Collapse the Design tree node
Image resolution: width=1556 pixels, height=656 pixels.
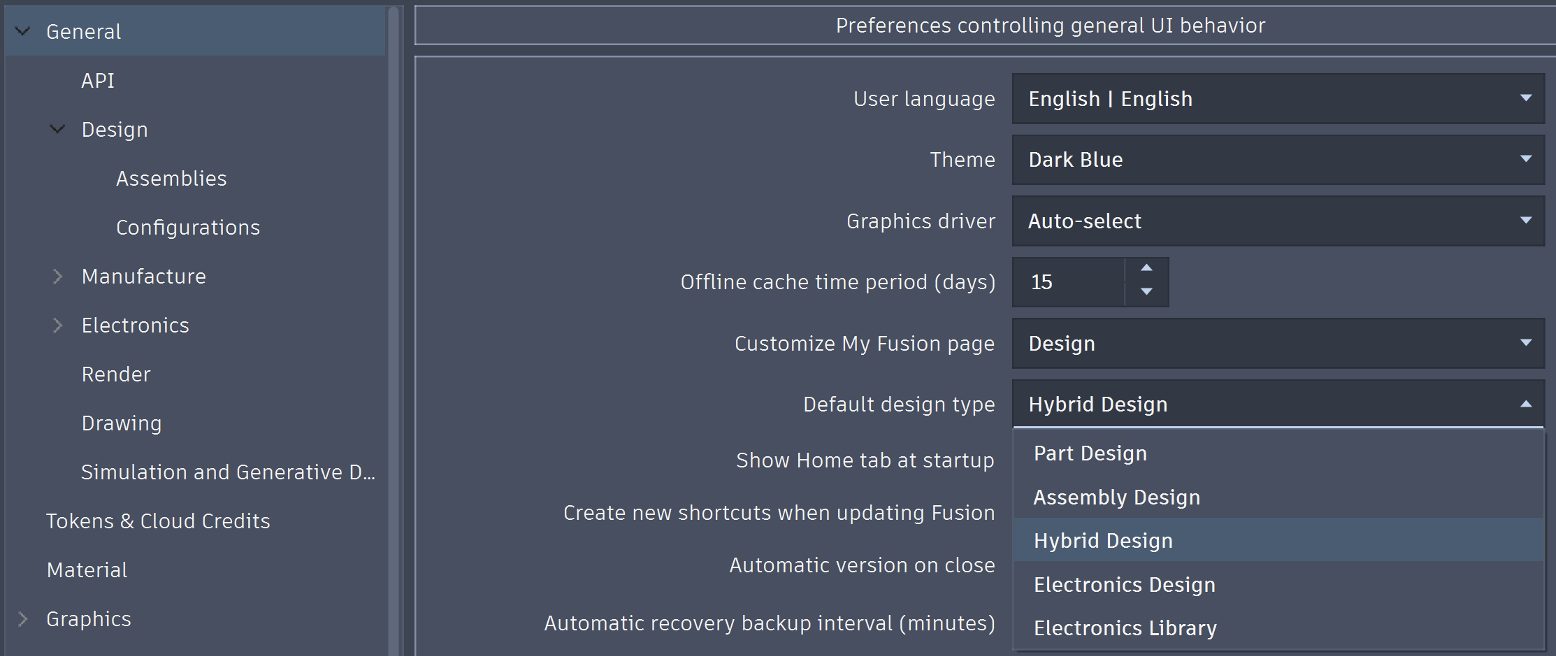tap(58, 130)
